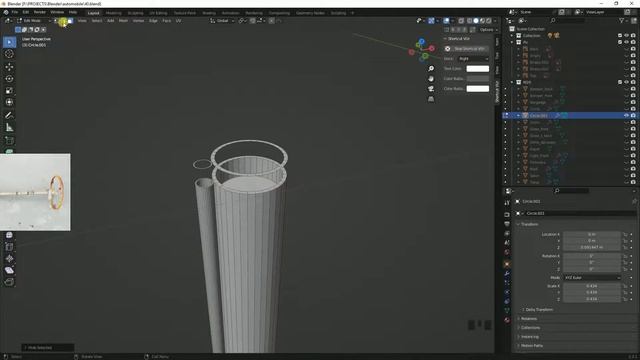Select the Measure tool
640x360 pixels.
coord(9,127)
